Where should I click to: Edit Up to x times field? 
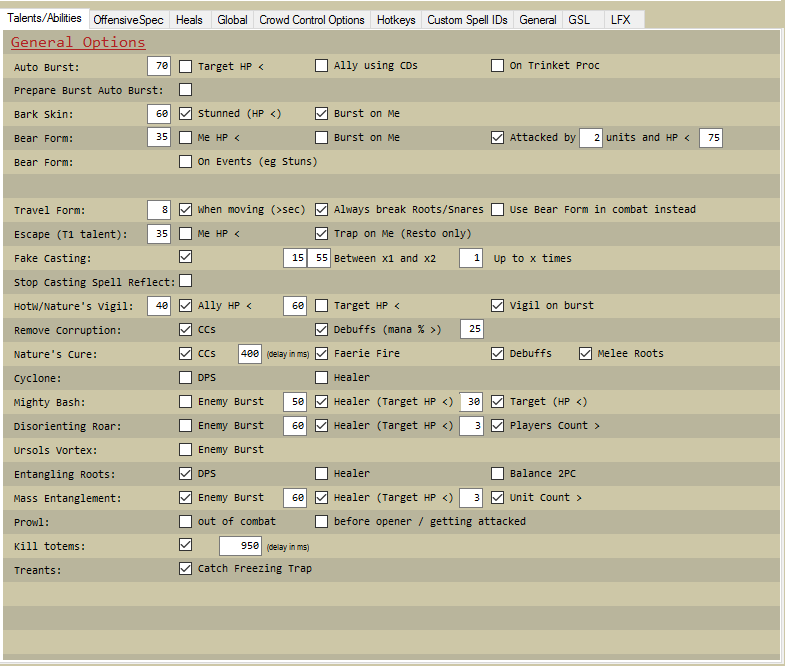(x=471, y=258)
